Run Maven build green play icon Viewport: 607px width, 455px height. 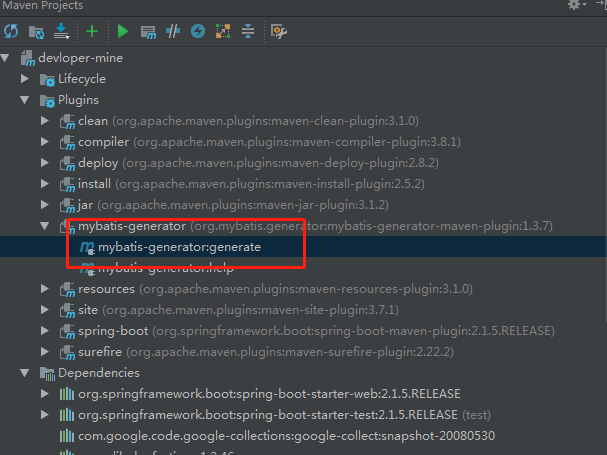pyautogui.click(x=123, y=31)
